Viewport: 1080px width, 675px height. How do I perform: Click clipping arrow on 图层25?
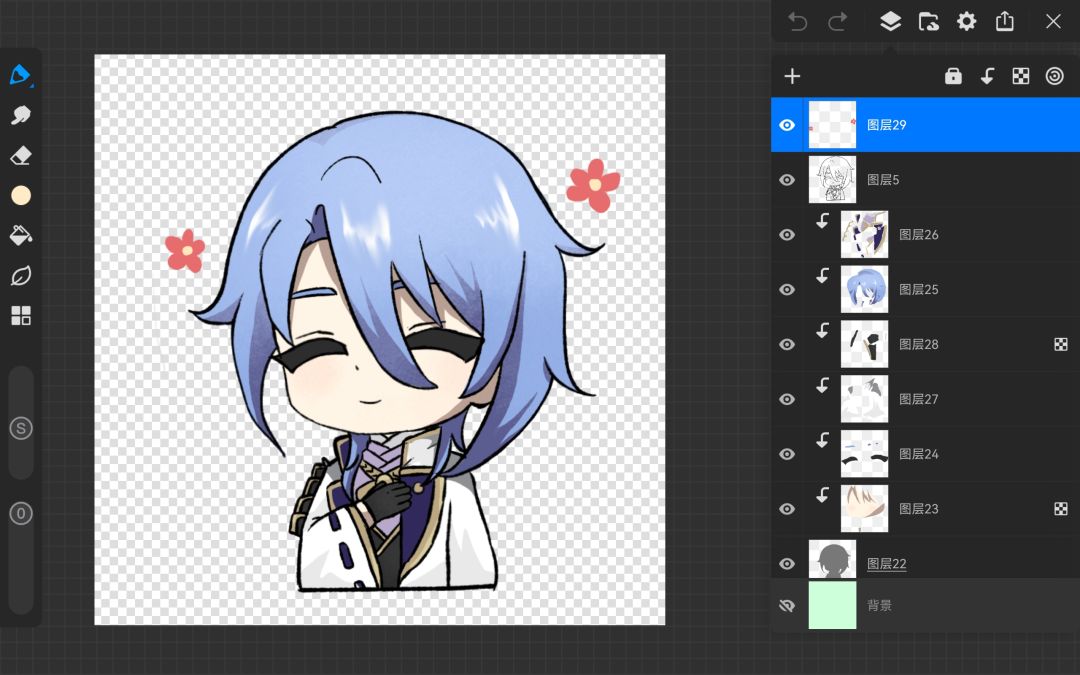pos(822,276)
